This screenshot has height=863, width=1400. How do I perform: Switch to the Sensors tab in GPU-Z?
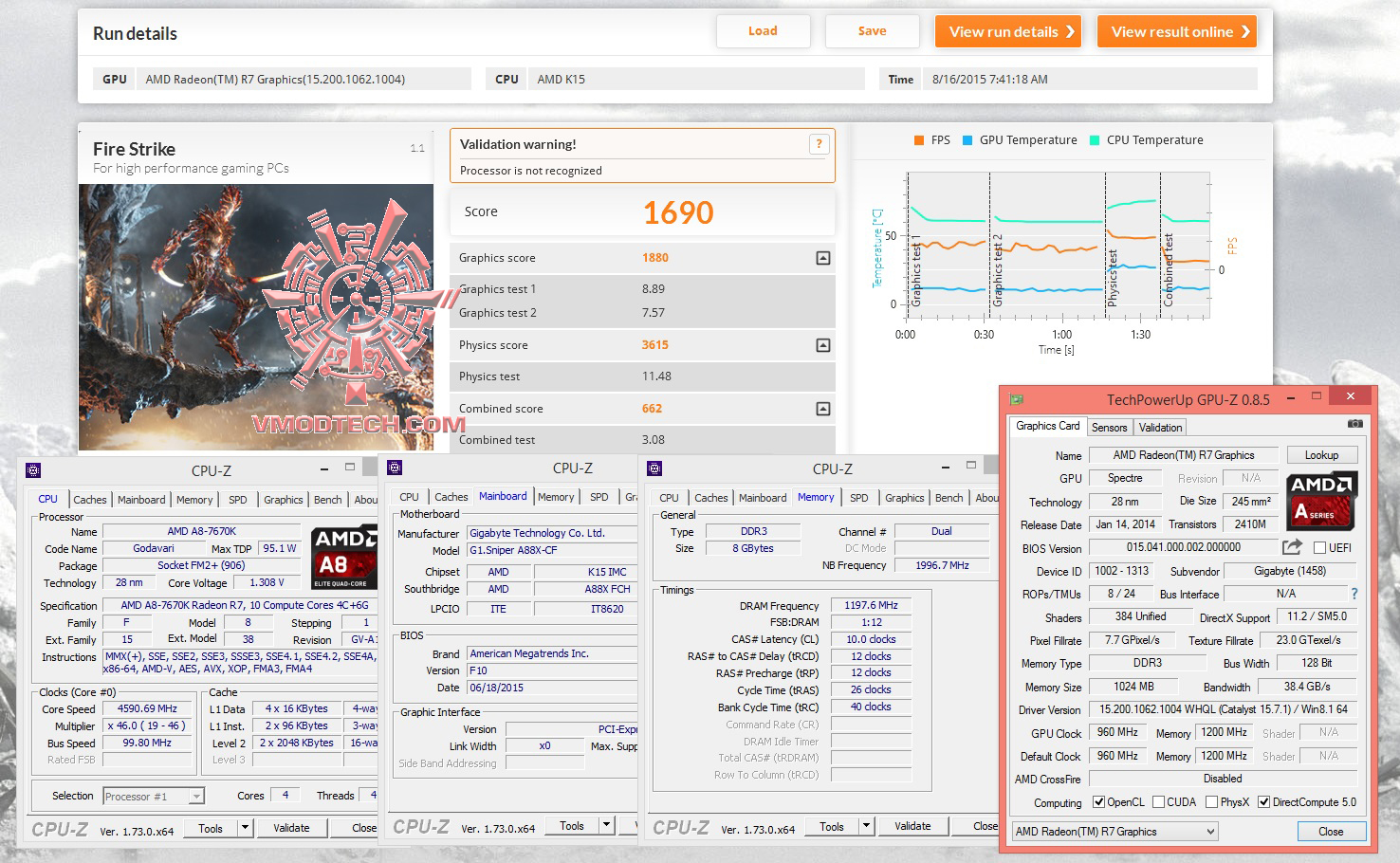(1109, 428)
